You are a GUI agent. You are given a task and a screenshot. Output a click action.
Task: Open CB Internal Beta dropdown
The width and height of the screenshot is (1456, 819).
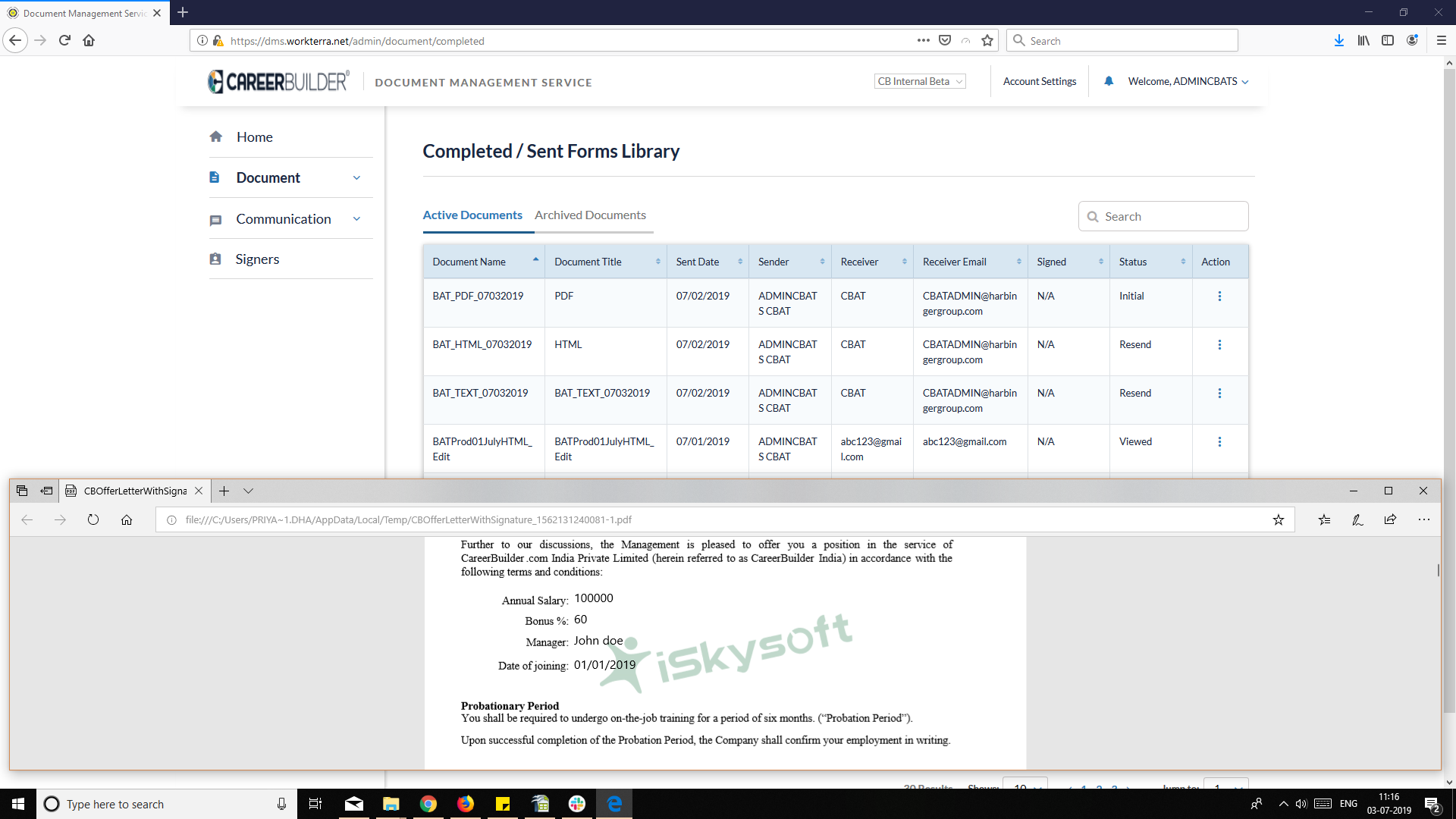pyautogui.click(x=920, y=81)
